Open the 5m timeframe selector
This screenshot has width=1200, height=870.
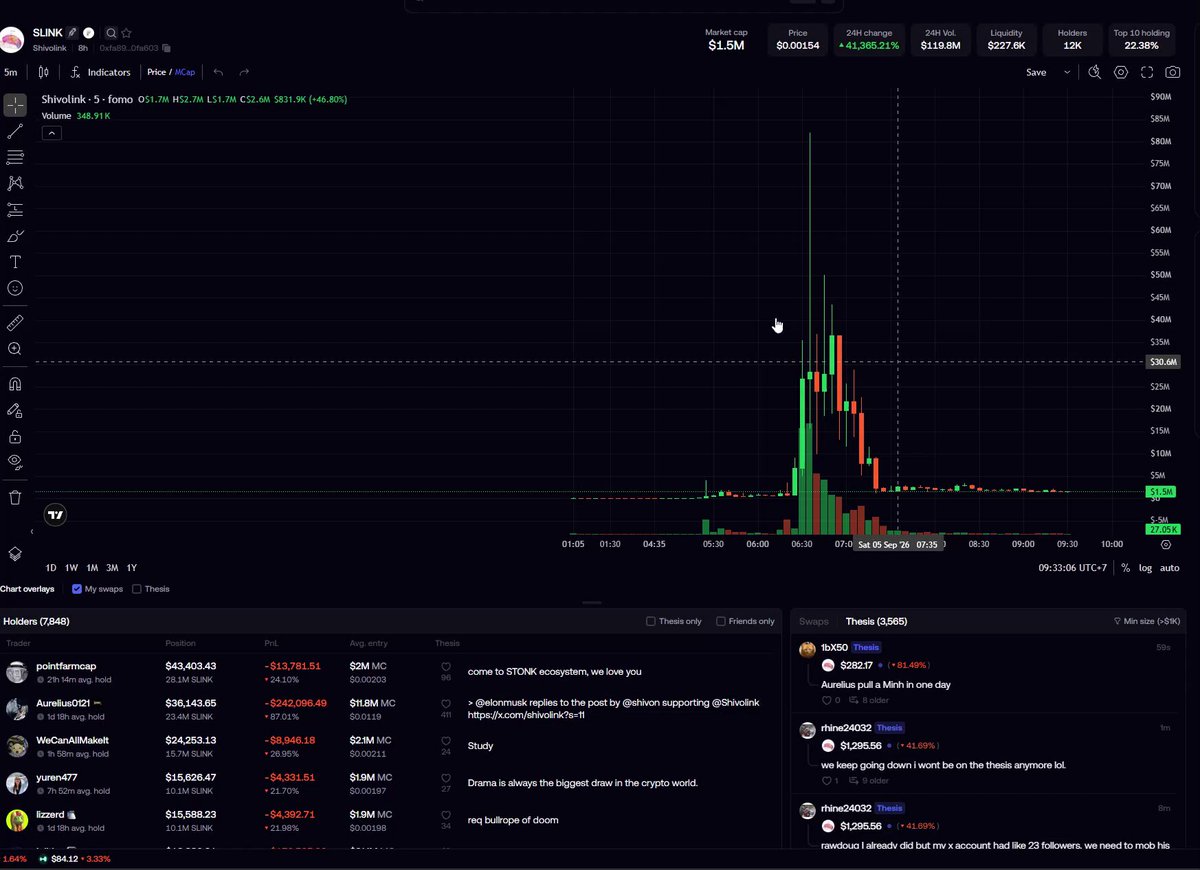(10, 72)
